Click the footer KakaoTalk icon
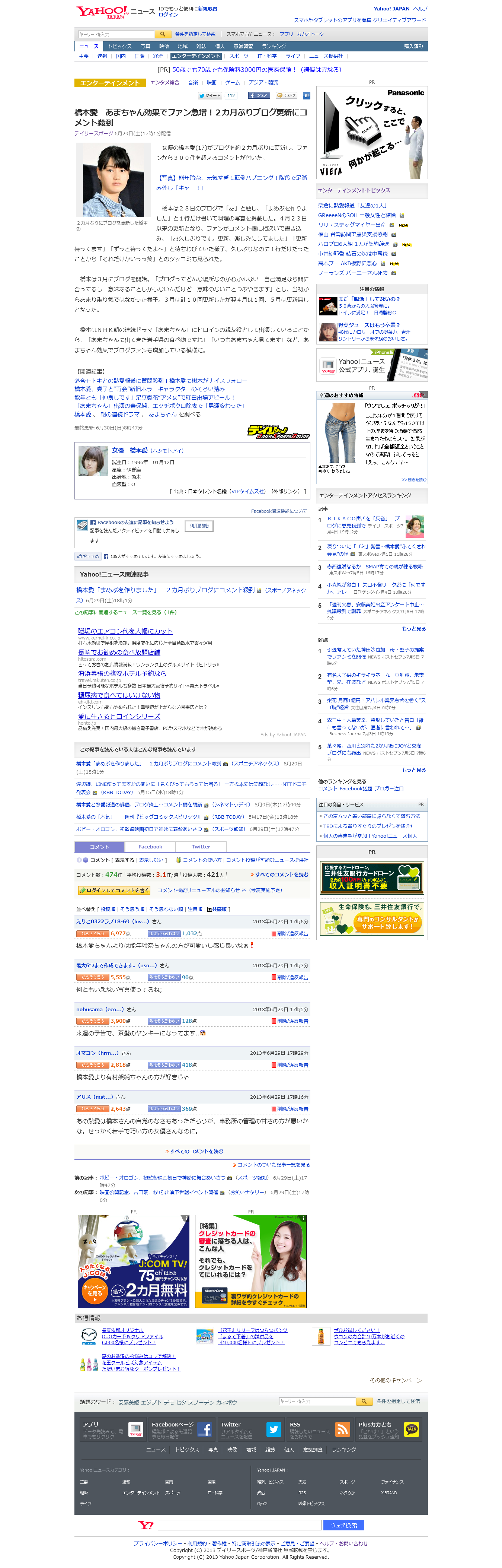Viewport: 502px width, 1568px height. [x=411, y=1429]
